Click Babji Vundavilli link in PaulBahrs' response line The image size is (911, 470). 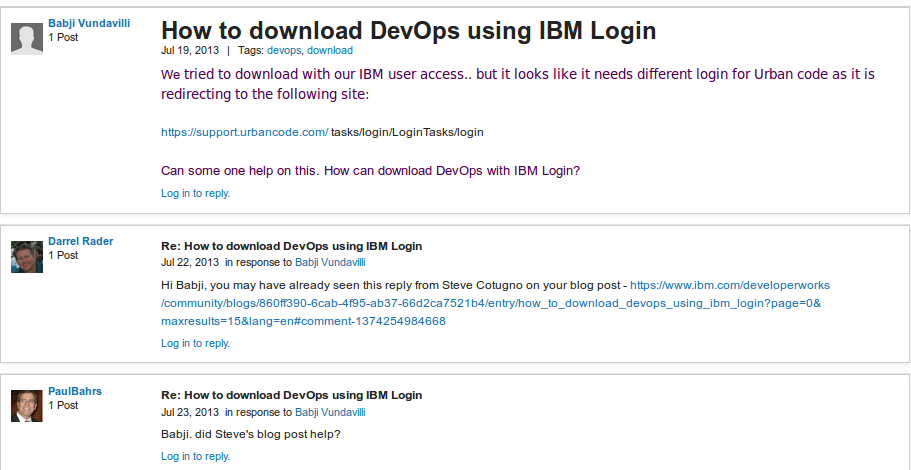click(x=330, y=412)
